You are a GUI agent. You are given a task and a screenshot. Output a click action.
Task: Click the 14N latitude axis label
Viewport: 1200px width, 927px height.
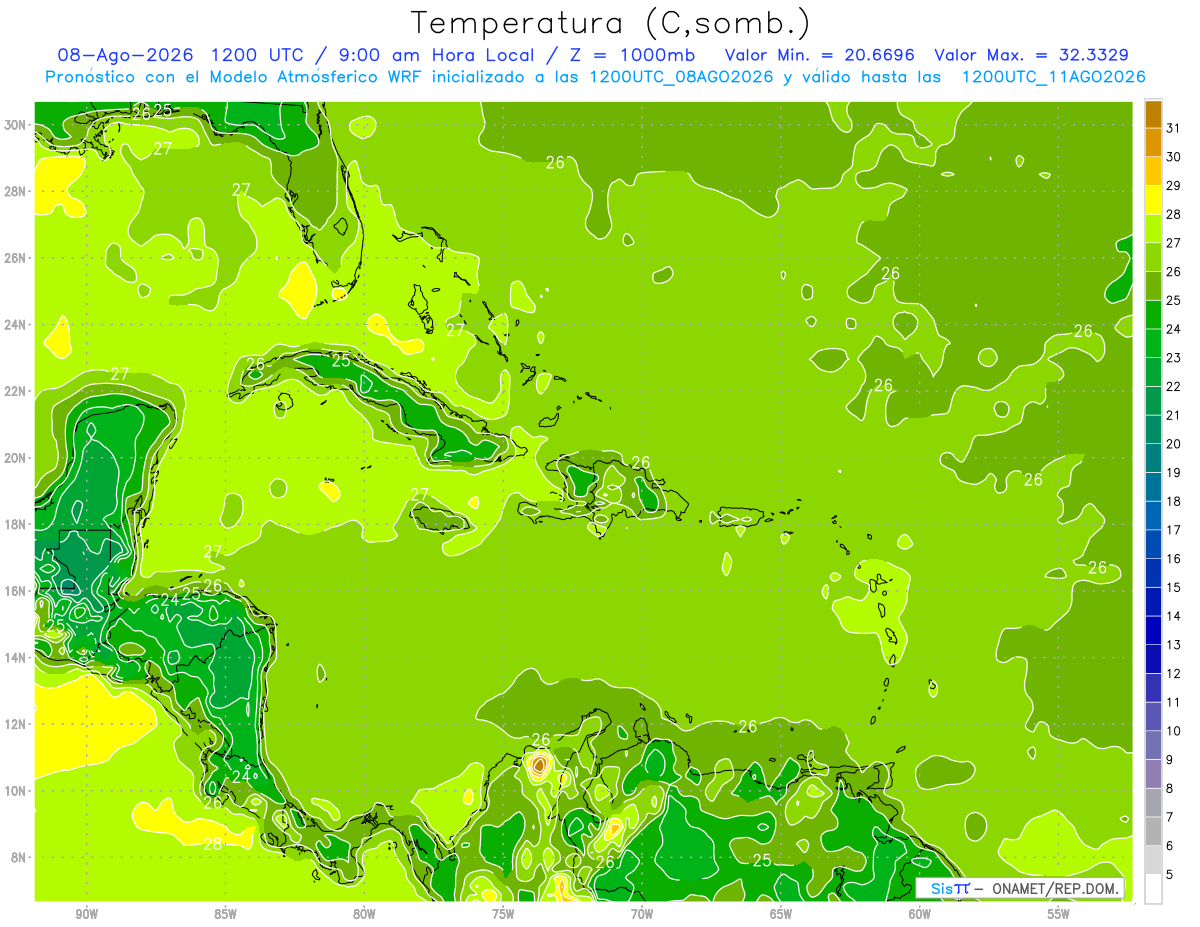15,658
